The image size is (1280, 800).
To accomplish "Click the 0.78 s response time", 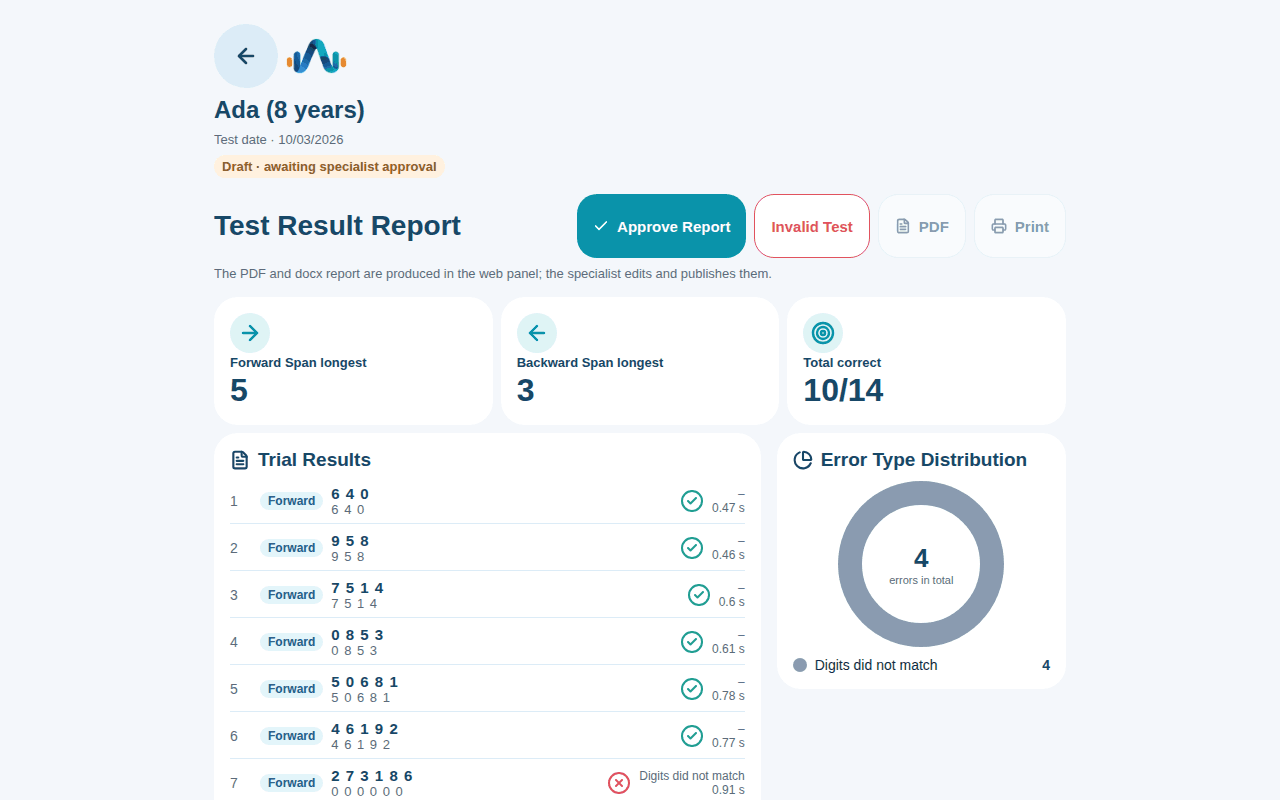I will (x=728, y=696).
